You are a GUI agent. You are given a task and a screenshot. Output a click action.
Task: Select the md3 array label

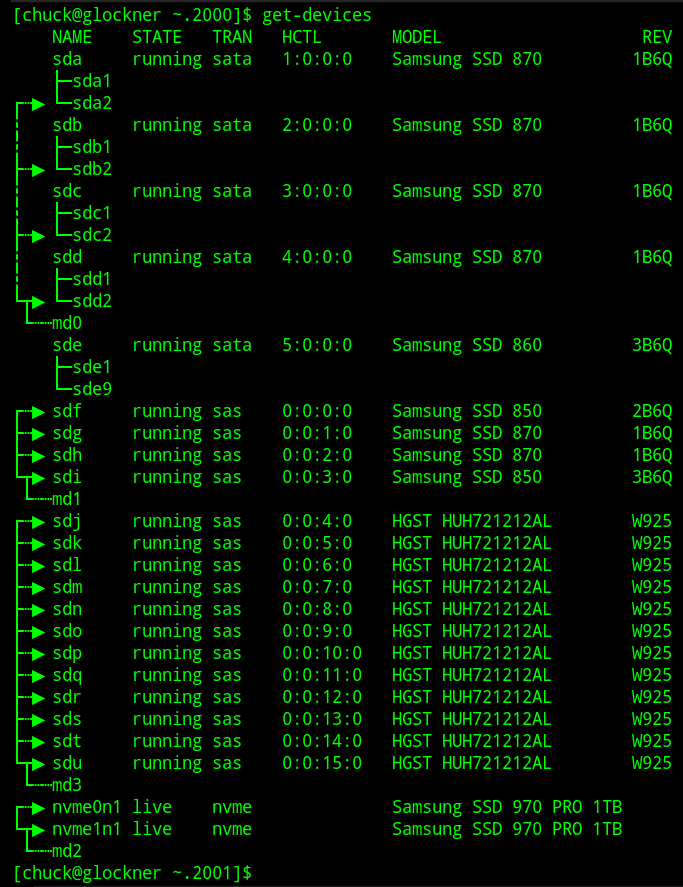[67, 785]
